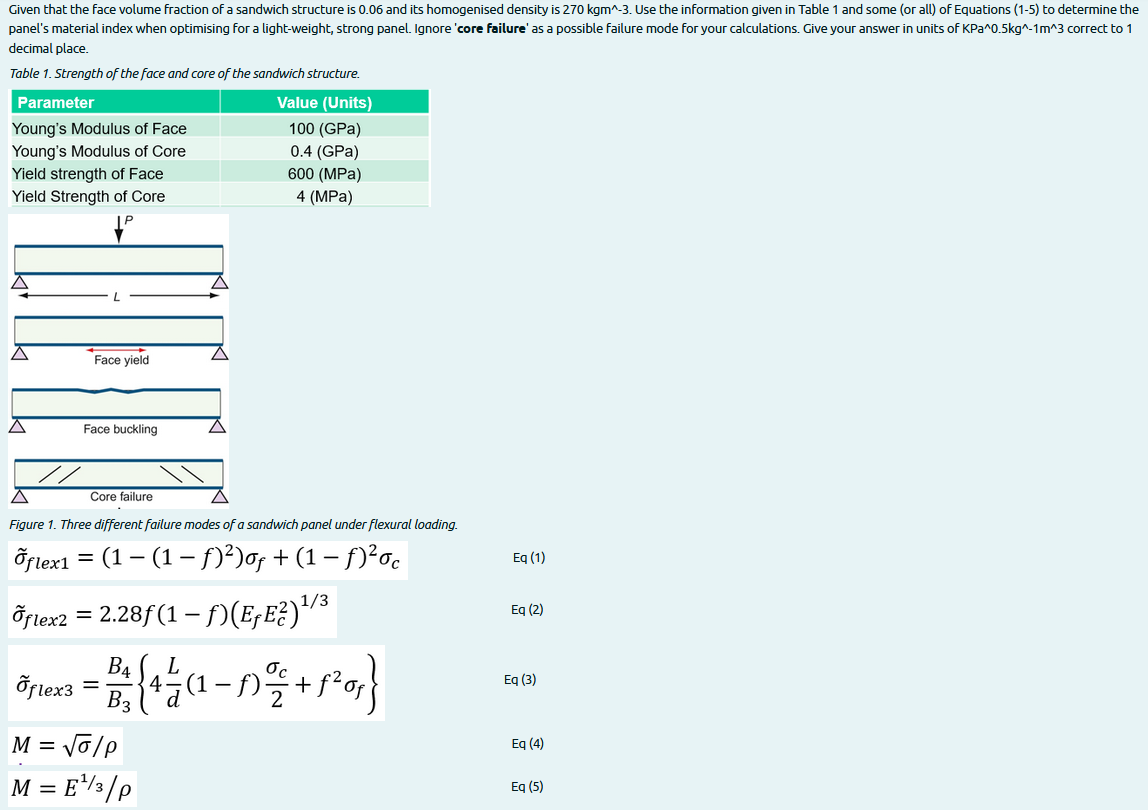Select the 'Yield strength of Face' cell
Screen dimensions: 1148x810
click(x=116, y=174)
